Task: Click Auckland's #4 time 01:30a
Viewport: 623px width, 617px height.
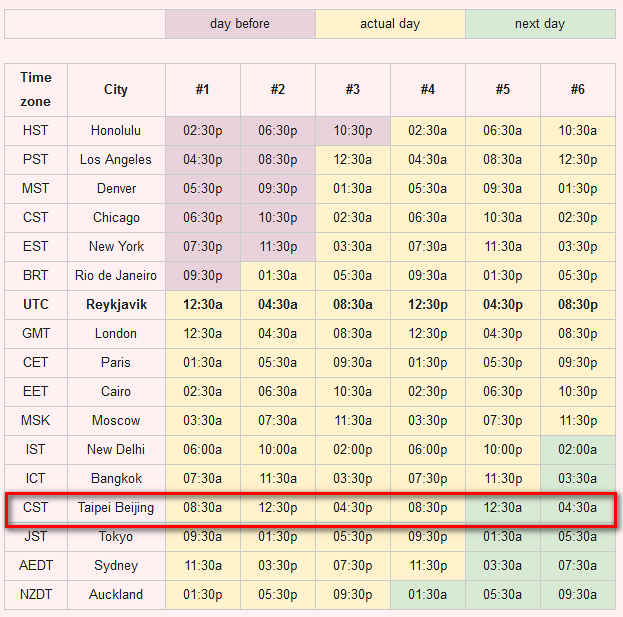Action: point(428,594)
